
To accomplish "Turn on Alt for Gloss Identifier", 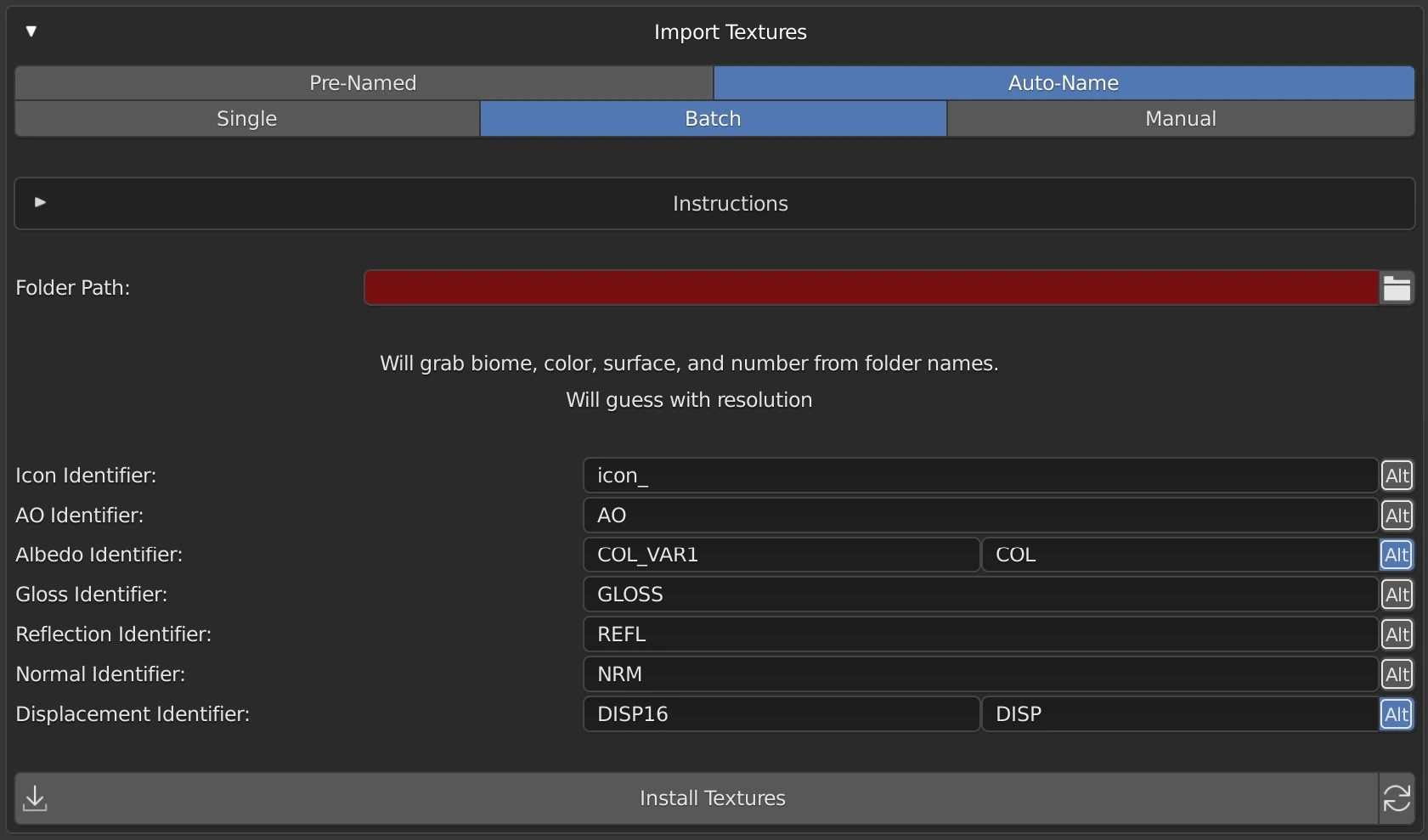I will click(x=1397, y=595).
